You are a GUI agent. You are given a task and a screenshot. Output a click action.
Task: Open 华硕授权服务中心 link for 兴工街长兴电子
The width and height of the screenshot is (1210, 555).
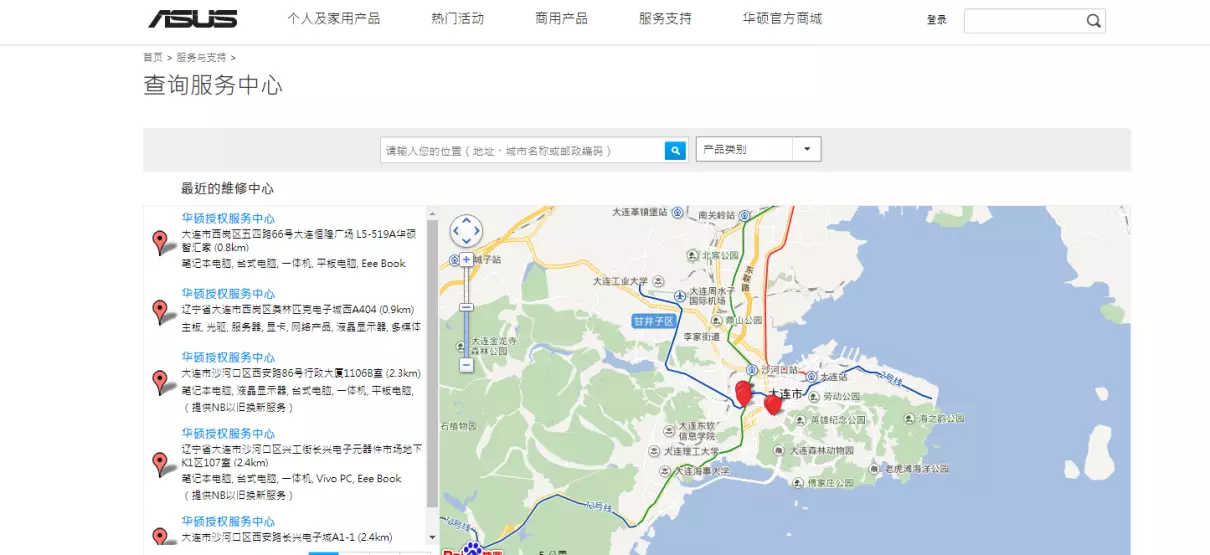228,434
